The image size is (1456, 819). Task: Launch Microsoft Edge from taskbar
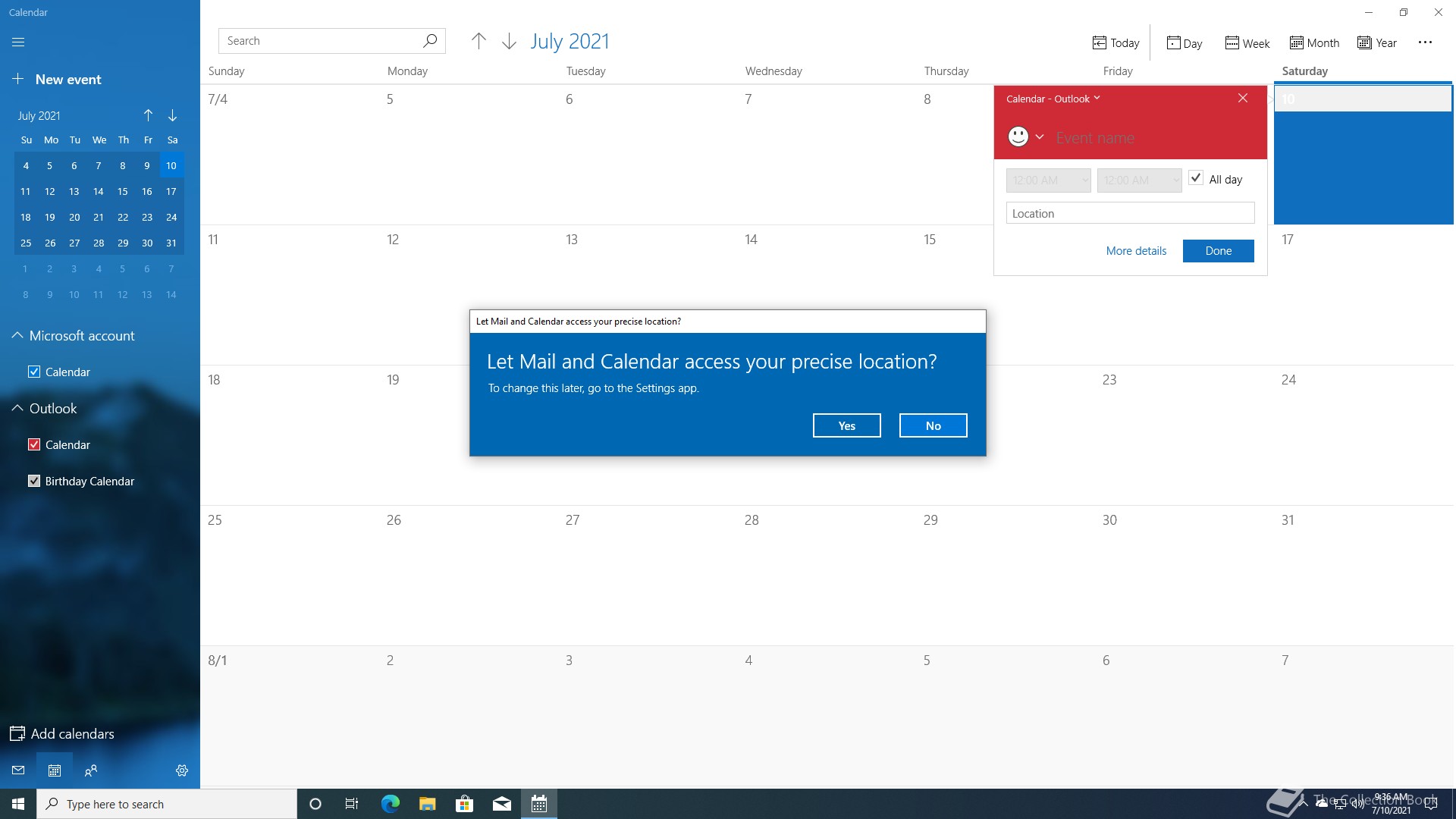pyautogui.click(x=390, y=804)
